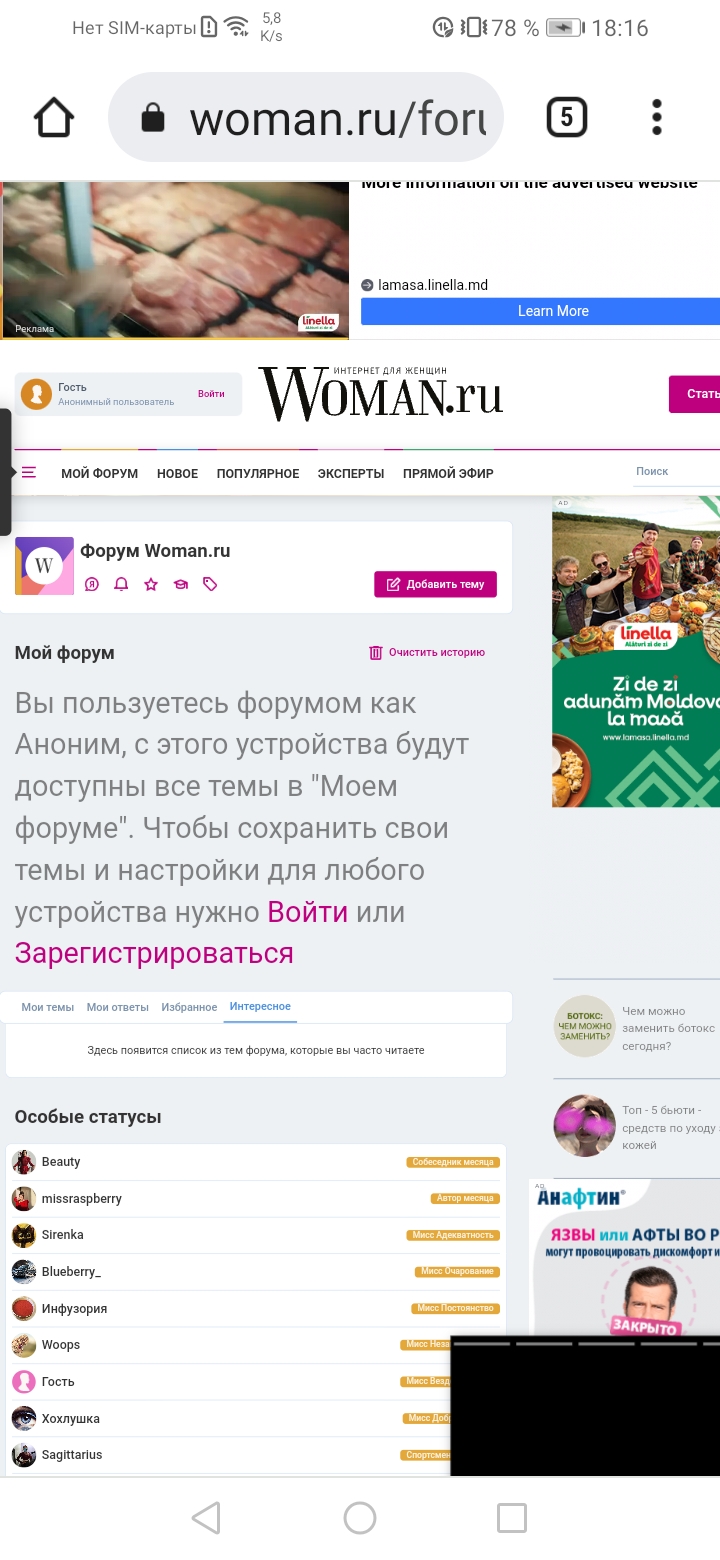Switch to the Интересное tab
Image resolution: width=720 pixels, height=1560 pixels.
(260, 1007)
